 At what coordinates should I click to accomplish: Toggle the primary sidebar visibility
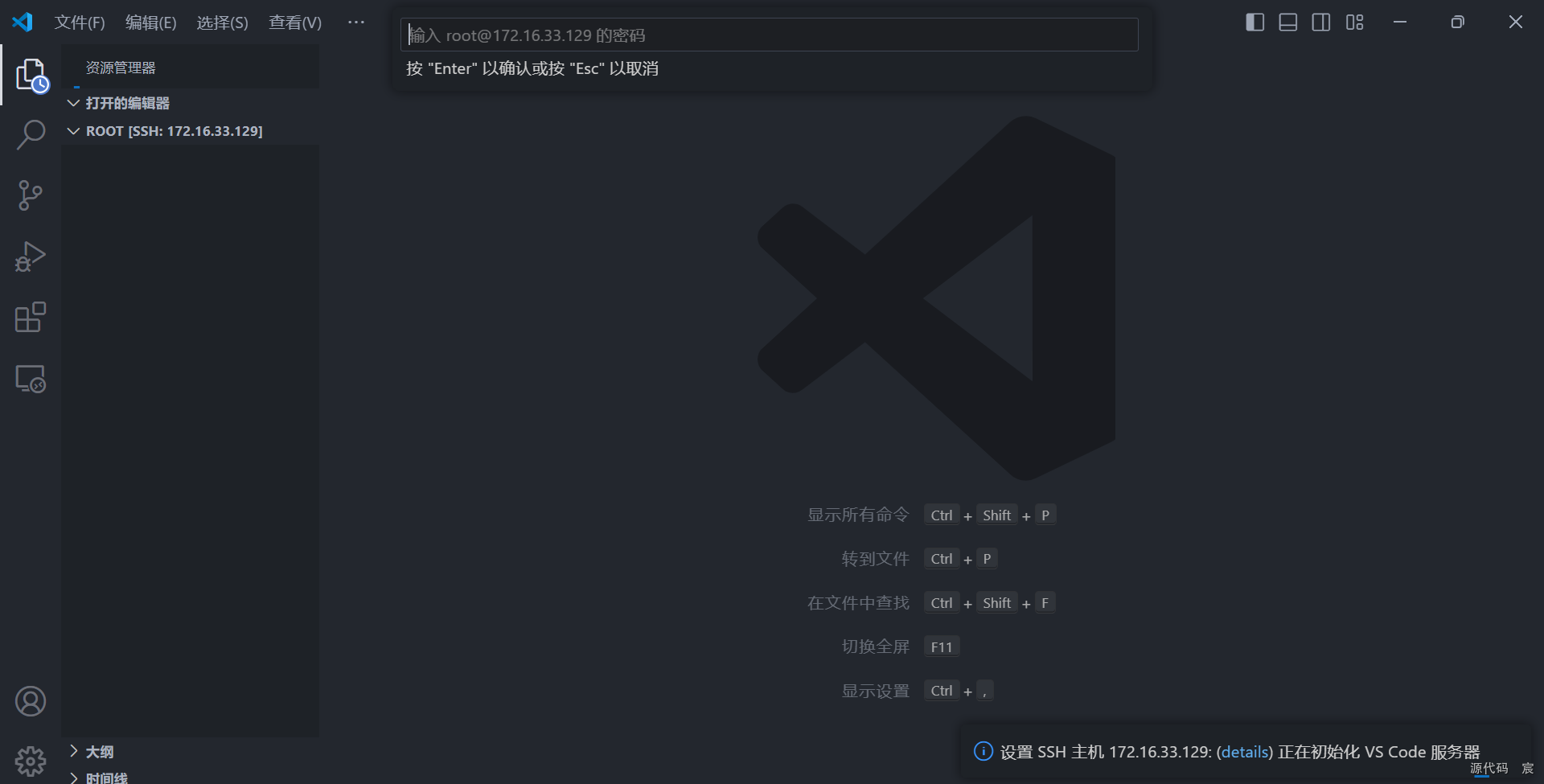tap(1254, 22)
